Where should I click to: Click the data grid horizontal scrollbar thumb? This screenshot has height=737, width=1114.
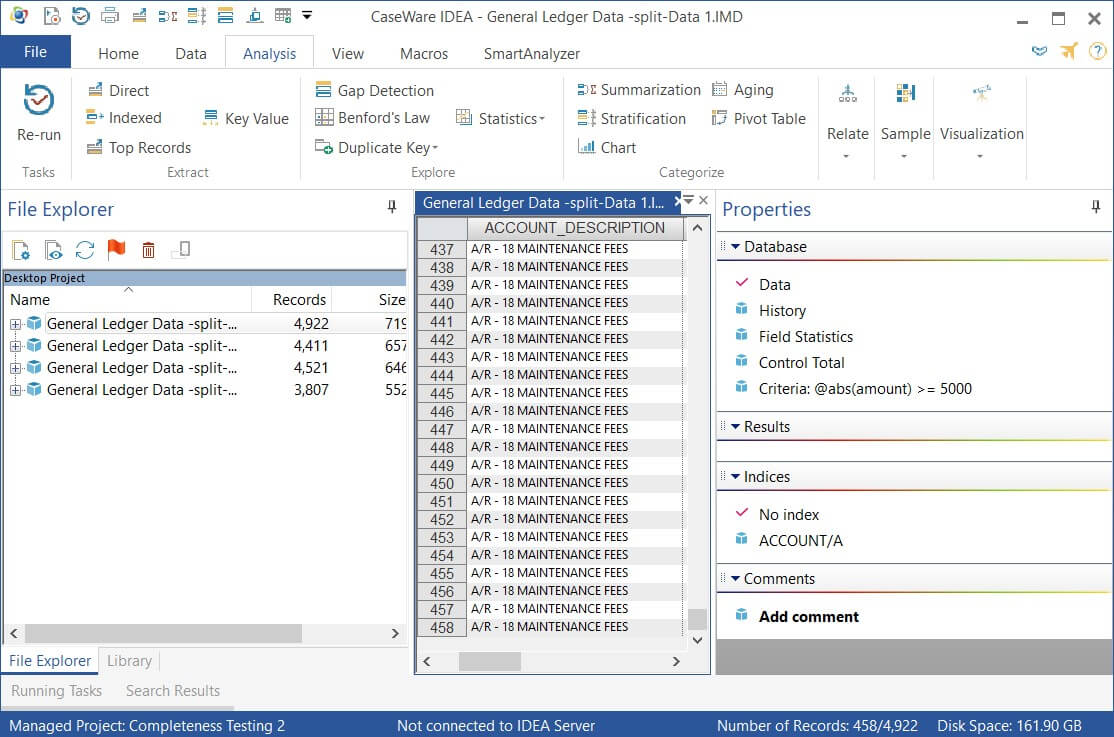tap(490, 662)
